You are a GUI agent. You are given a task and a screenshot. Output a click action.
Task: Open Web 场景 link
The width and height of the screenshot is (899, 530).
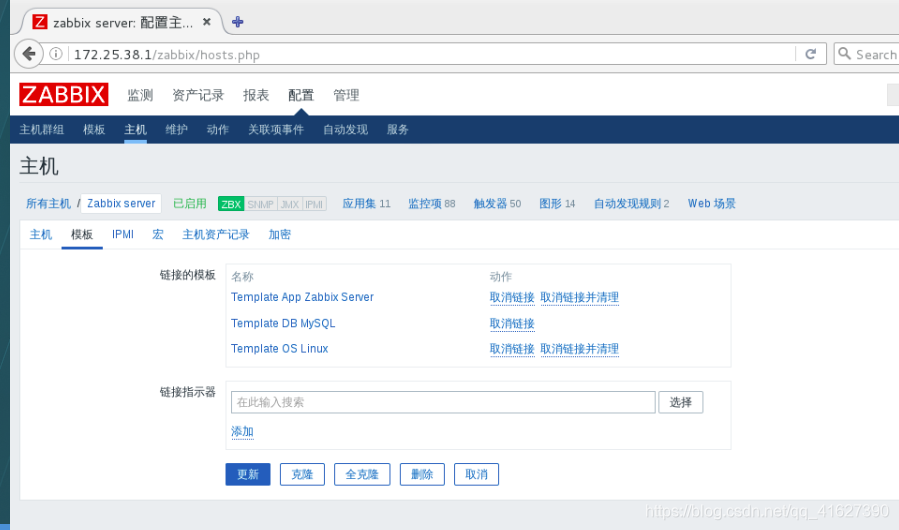[712, 204]
